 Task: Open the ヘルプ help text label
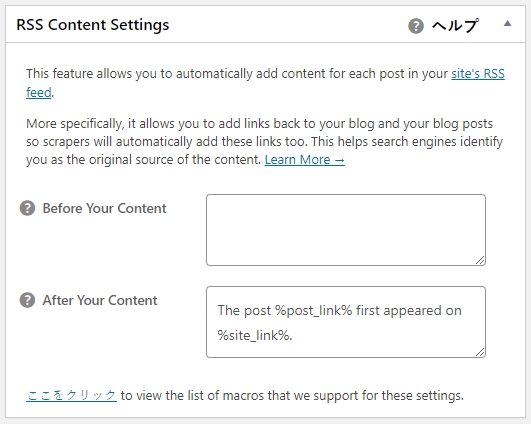455,26
